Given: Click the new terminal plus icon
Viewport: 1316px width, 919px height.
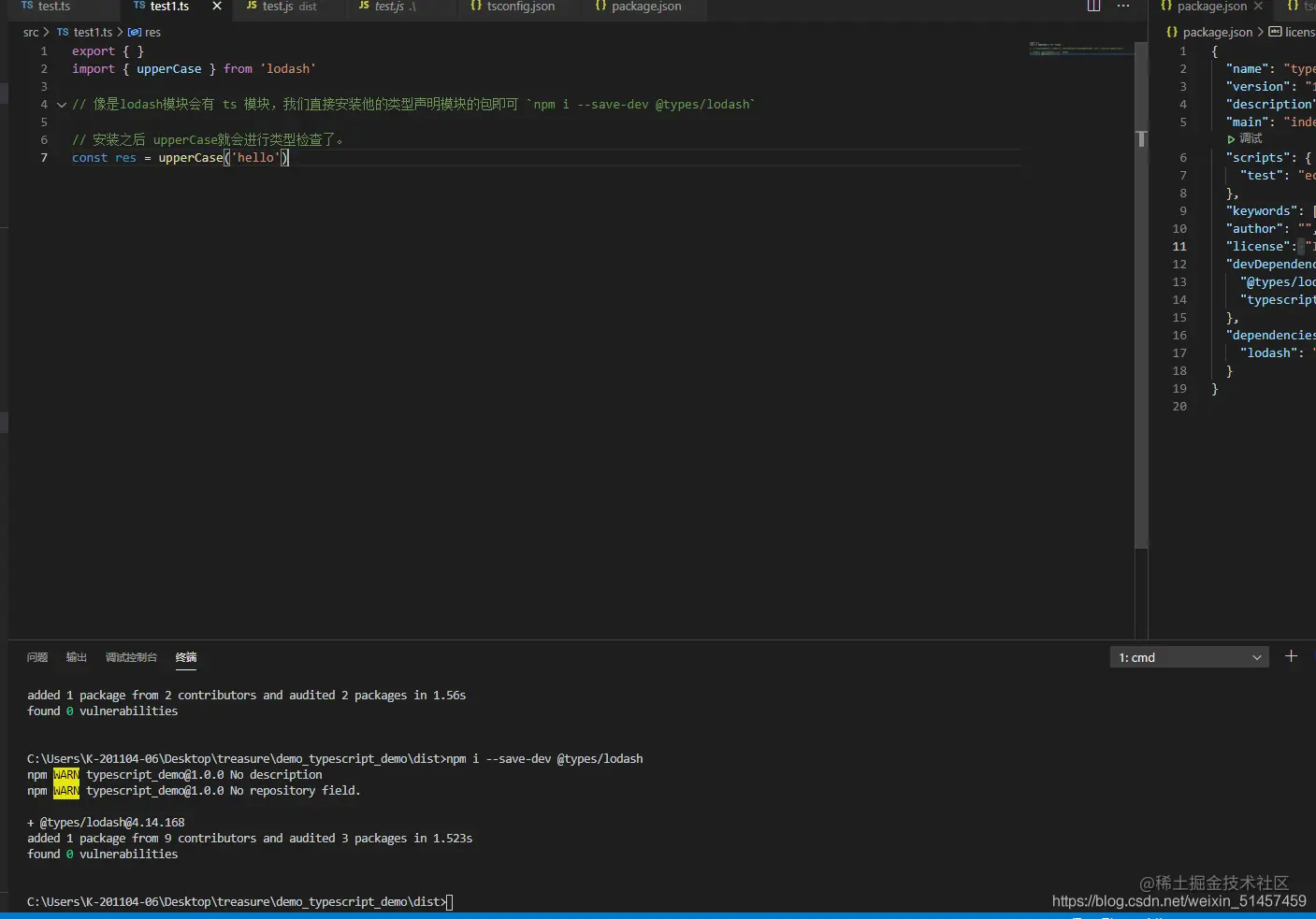Looking at the screenshot, I should 1291,657.
